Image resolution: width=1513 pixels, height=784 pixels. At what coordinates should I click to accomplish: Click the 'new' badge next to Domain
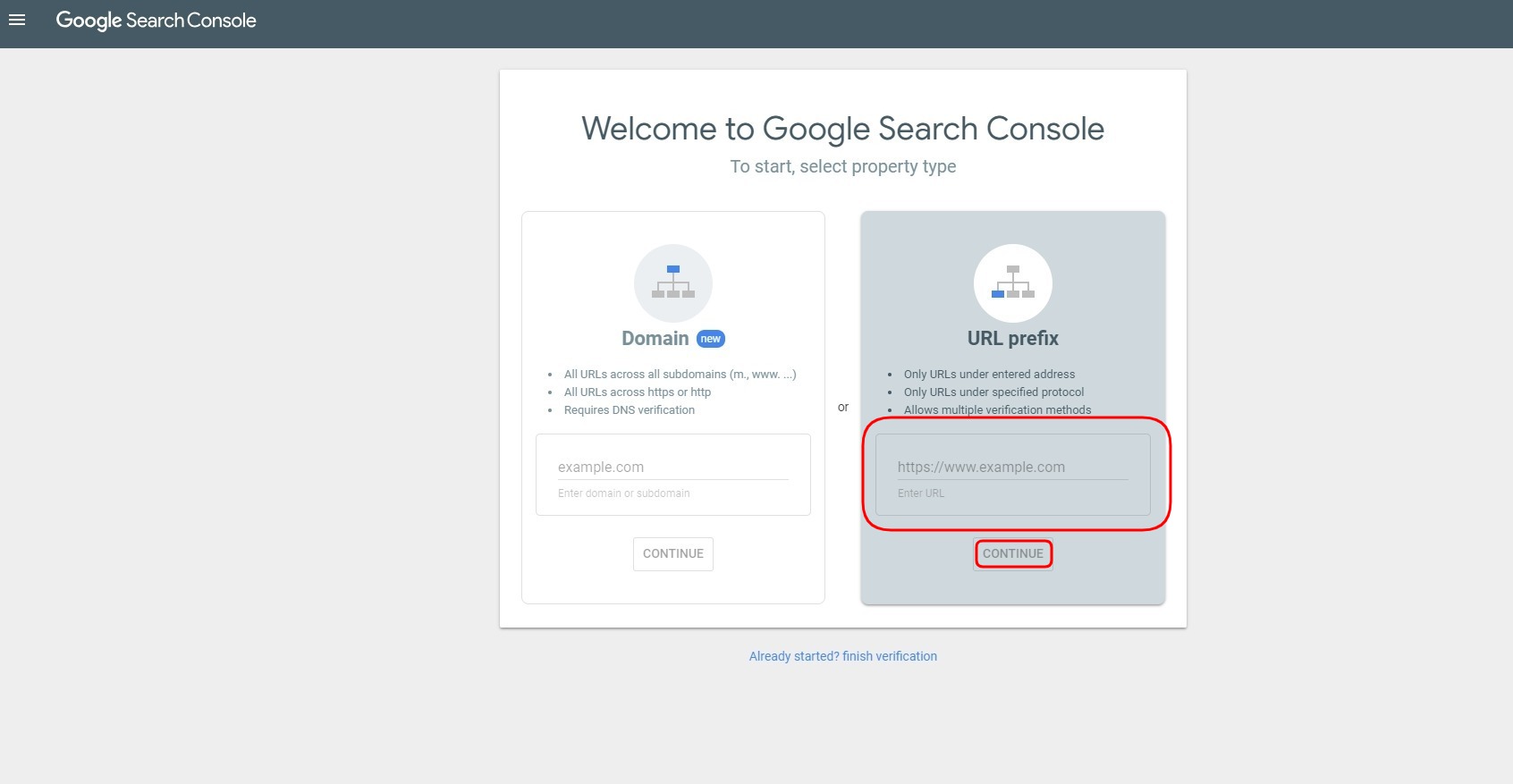711,339
